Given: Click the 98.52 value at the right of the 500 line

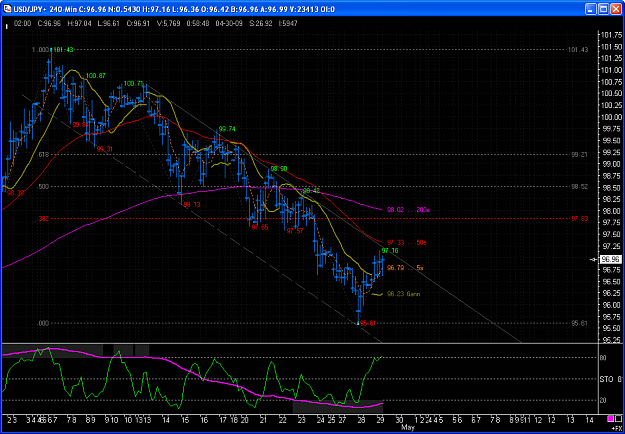Looking at the screenshot, I should (x=580, y=186).
